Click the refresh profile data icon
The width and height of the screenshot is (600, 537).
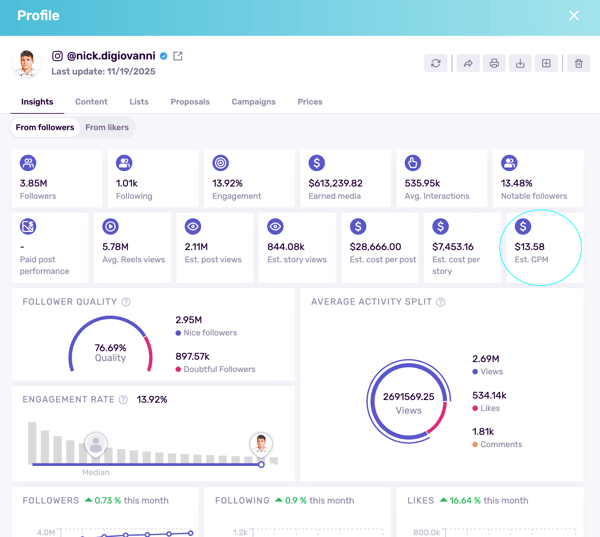coord(436,63)
